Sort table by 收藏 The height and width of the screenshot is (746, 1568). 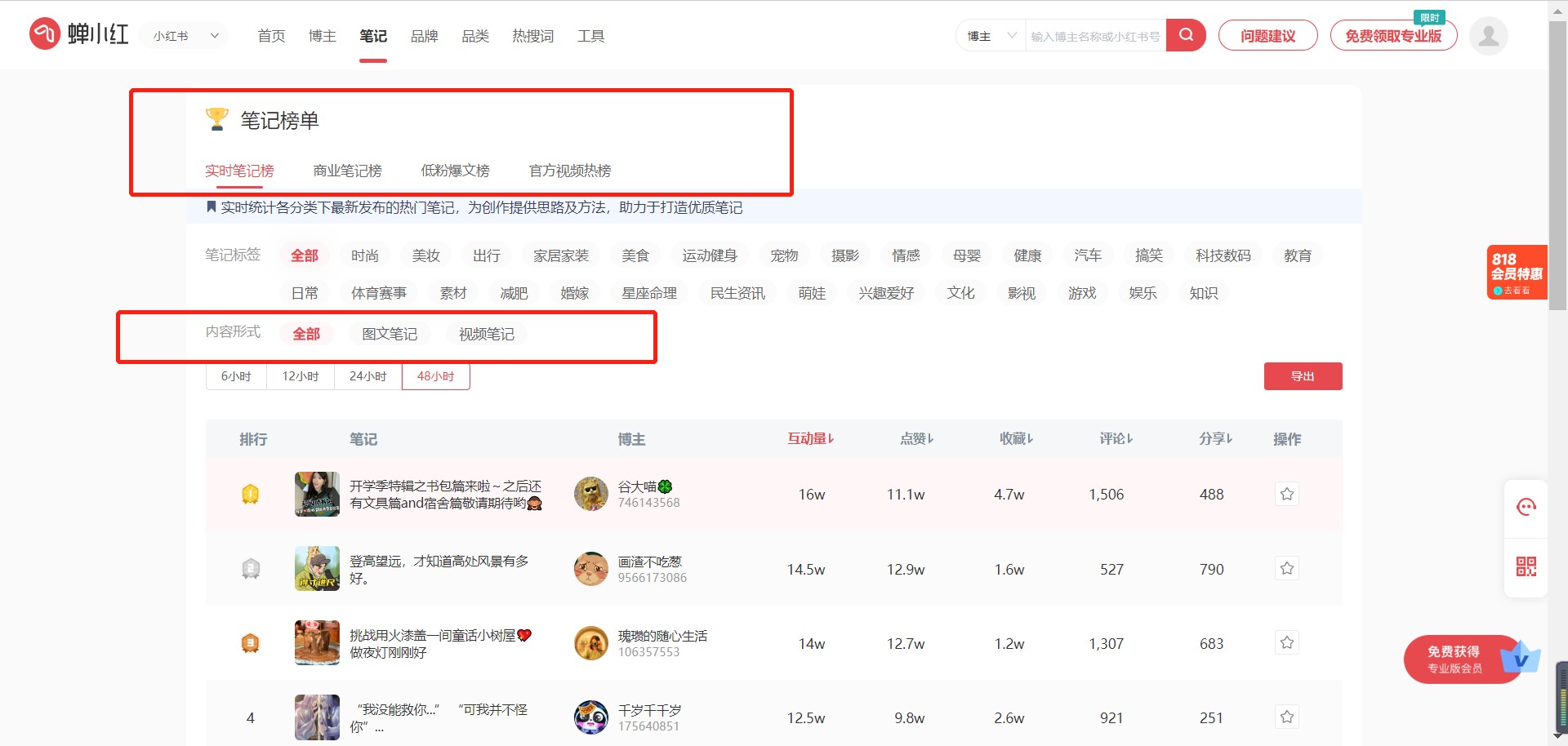tap(1016, 439)
